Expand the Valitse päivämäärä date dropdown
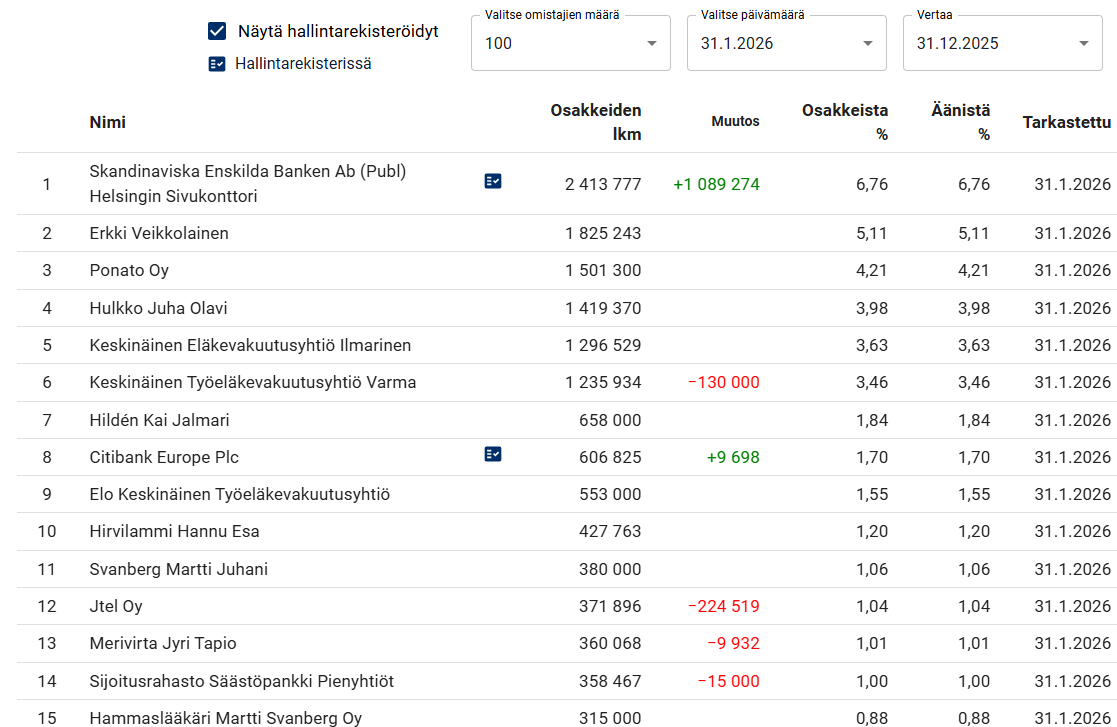1117x727 pixels. (786, 43)
